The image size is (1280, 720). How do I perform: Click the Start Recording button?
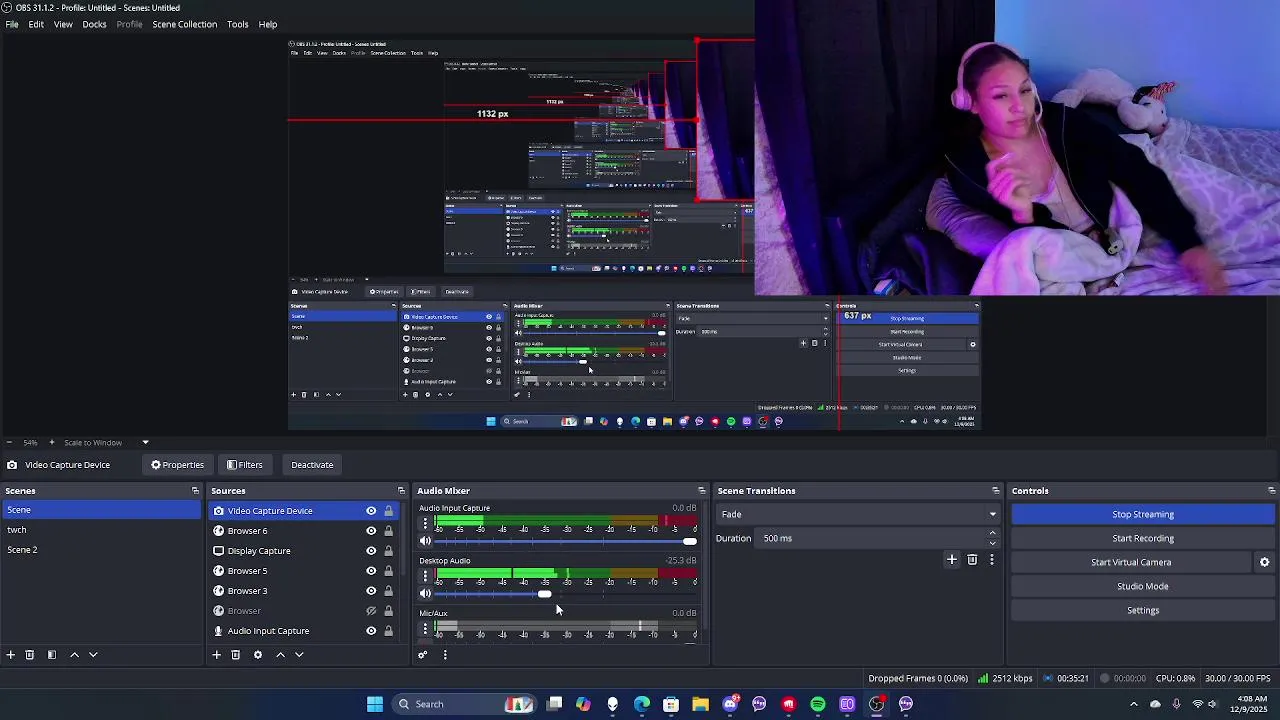pos(1143,538)
